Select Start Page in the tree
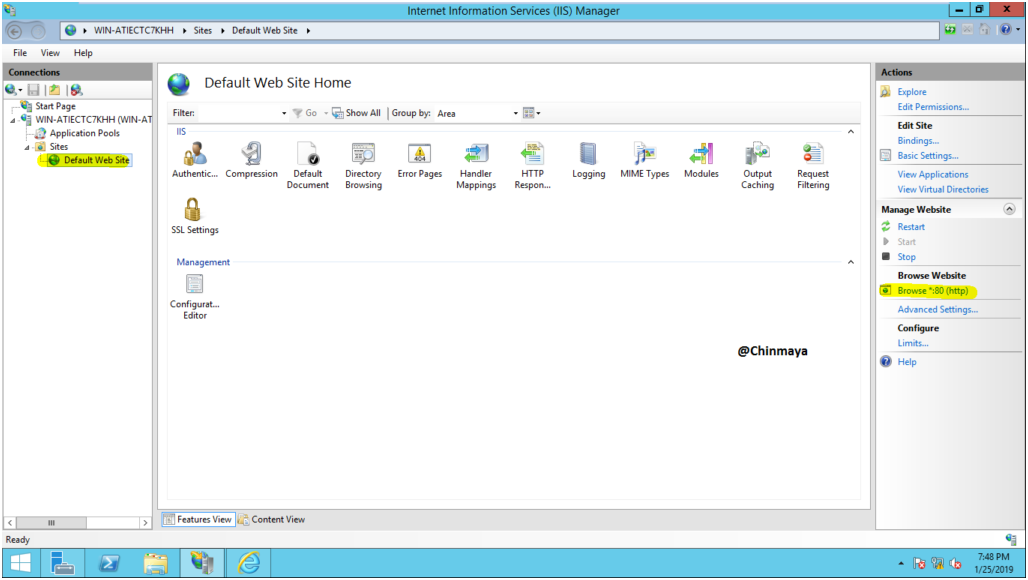 (x=55, y=106)
